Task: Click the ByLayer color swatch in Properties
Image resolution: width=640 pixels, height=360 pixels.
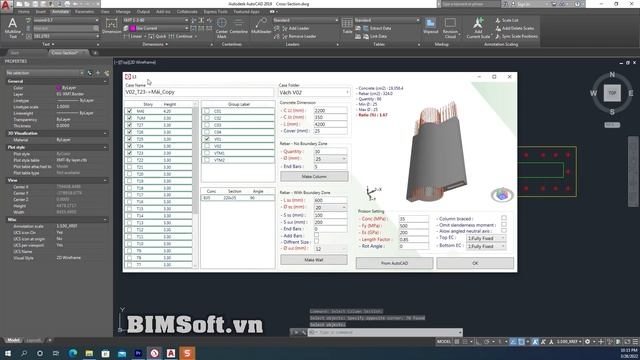Action: 58,88
